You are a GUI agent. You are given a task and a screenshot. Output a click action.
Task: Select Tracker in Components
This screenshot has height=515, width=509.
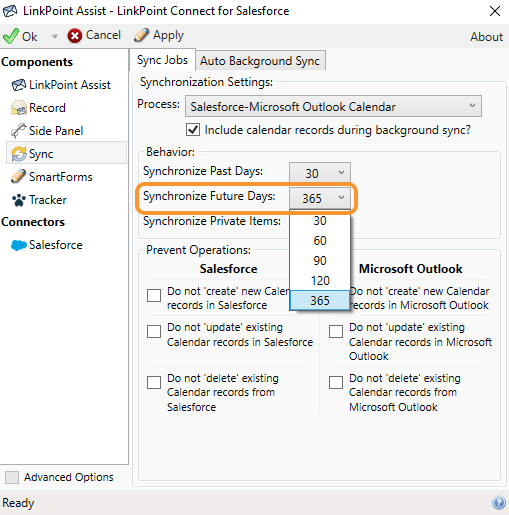[x=48, y=200]
